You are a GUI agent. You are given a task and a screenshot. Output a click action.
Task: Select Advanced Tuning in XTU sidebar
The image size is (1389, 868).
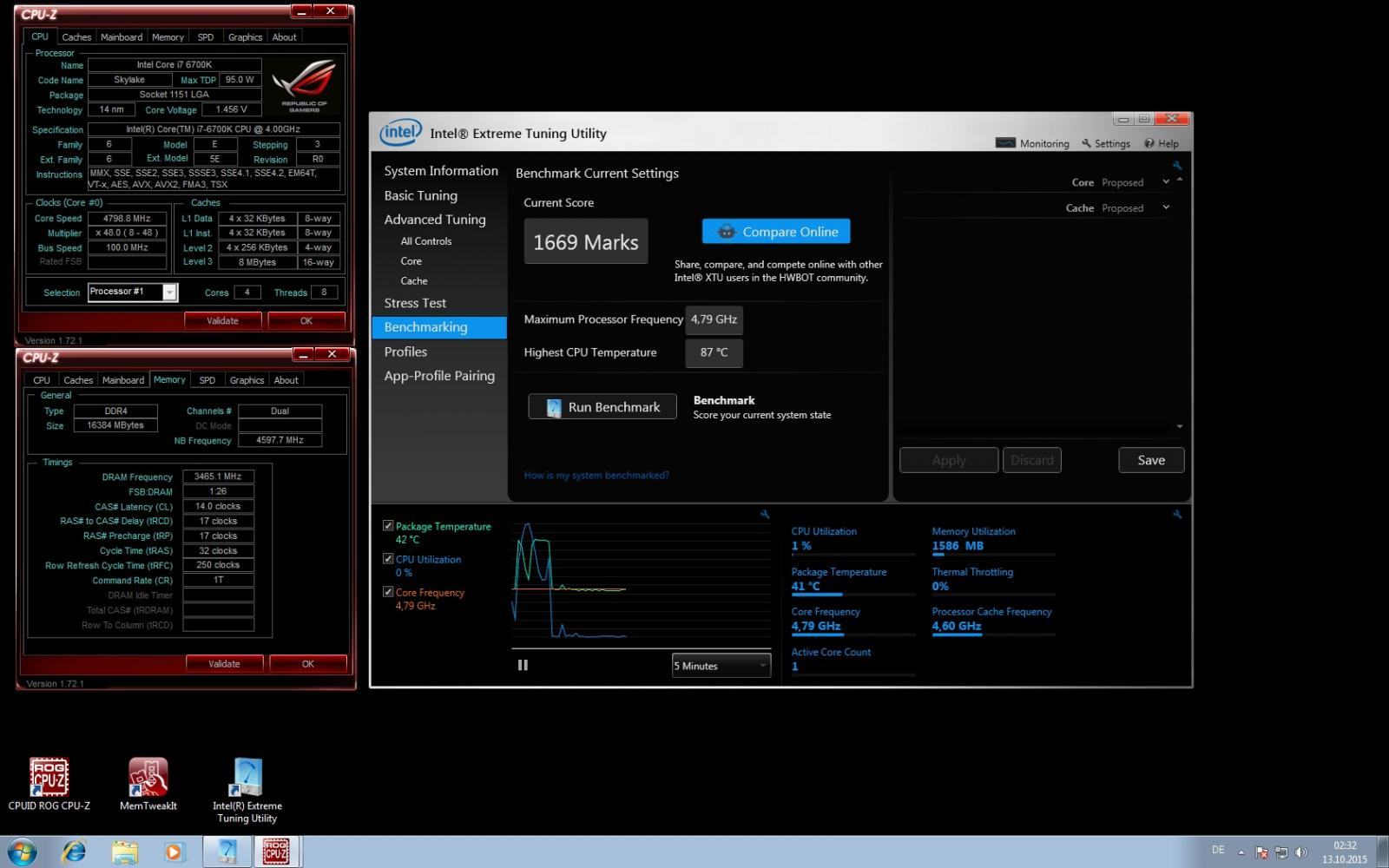pyautogui.click(x=435, y=220)
